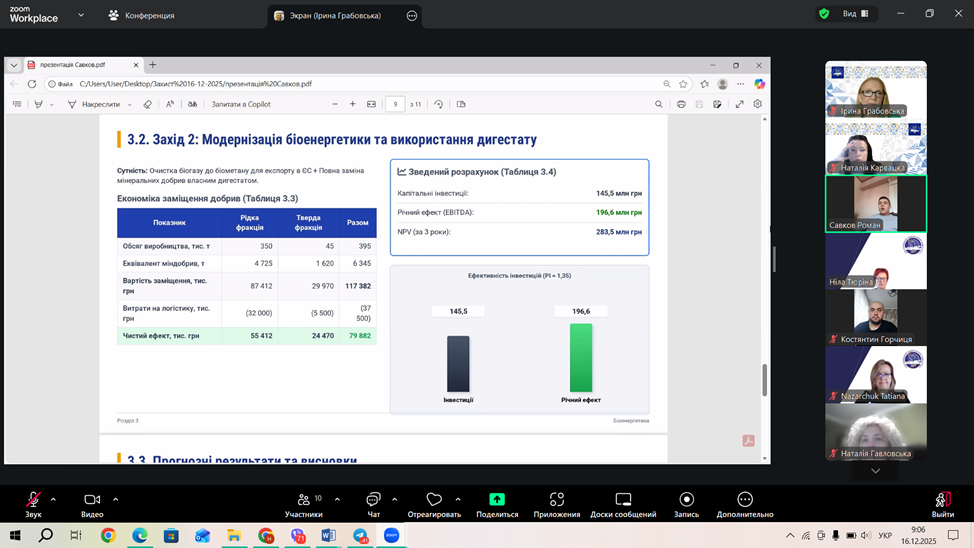Open the Вид layout dropdown
Screen dimensions: 974x548
[856, 14]
